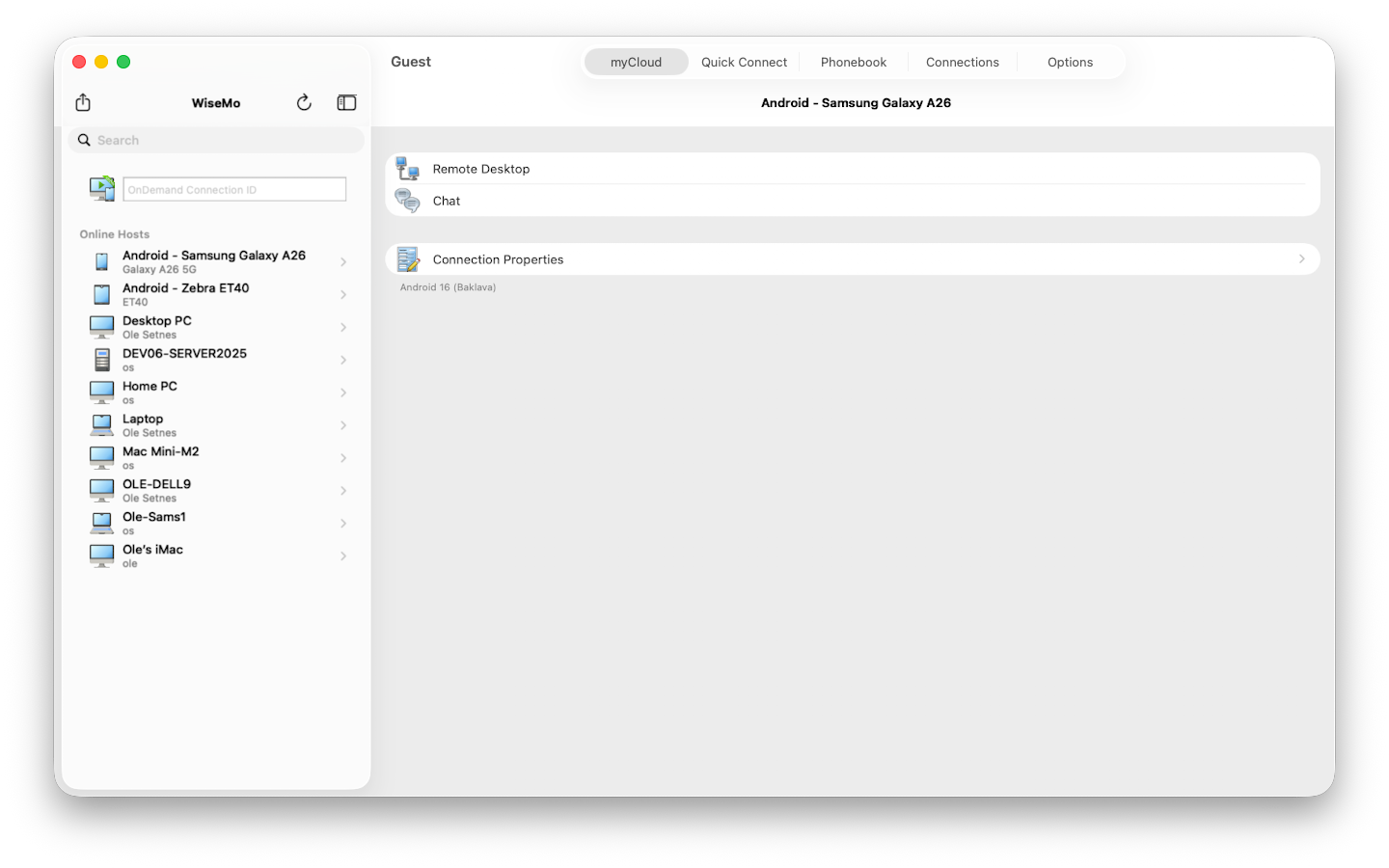Expand the DEV06-SERVER2025 row chevron
Viewport: 1389px width, 868px height.
tap(343, 360)
